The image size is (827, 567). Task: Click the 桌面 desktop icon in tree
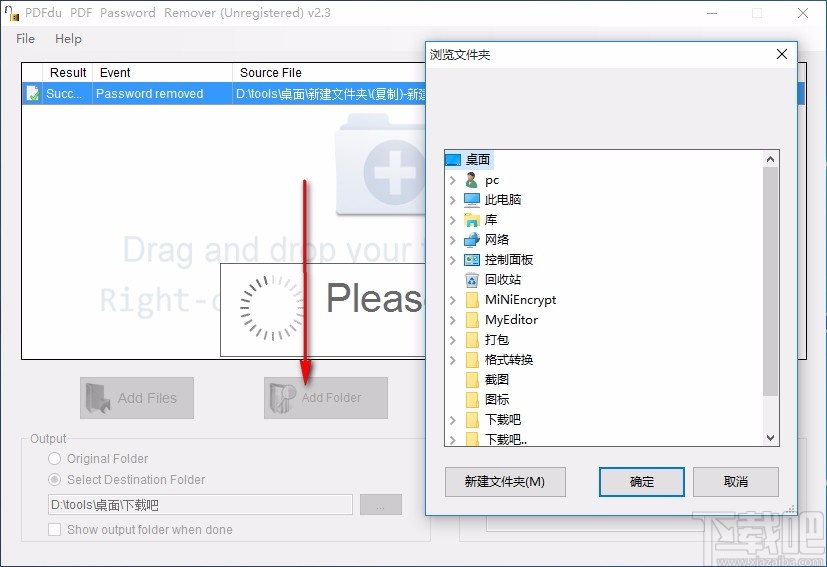pyautogui.click(x=453, y=159)
